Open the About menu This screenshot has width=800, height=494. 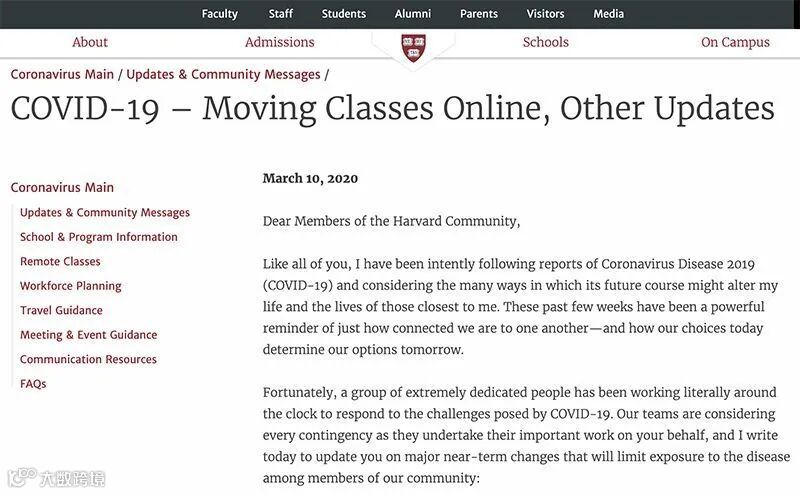[90, 42]
